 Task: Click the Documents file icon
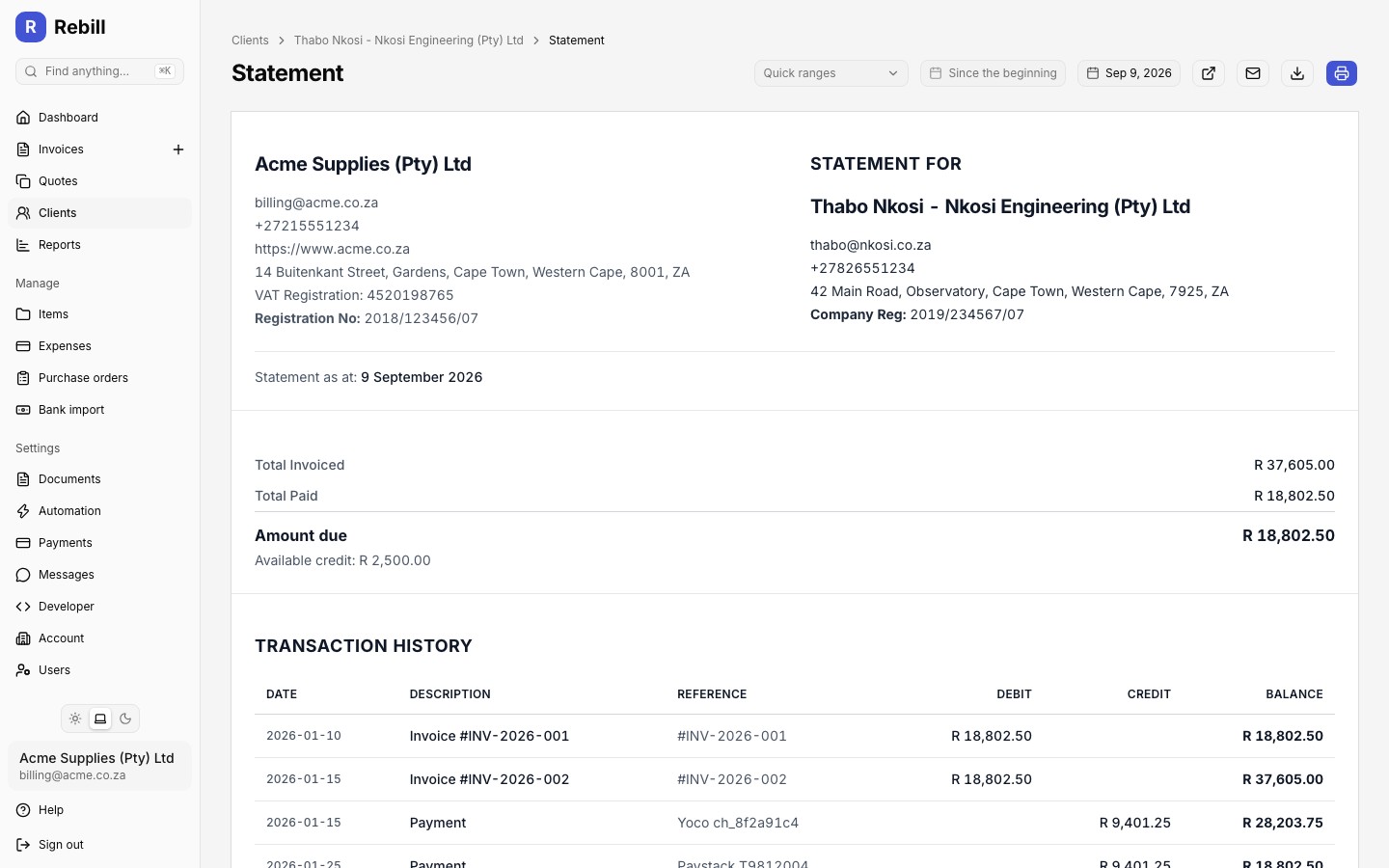[23, 479]
